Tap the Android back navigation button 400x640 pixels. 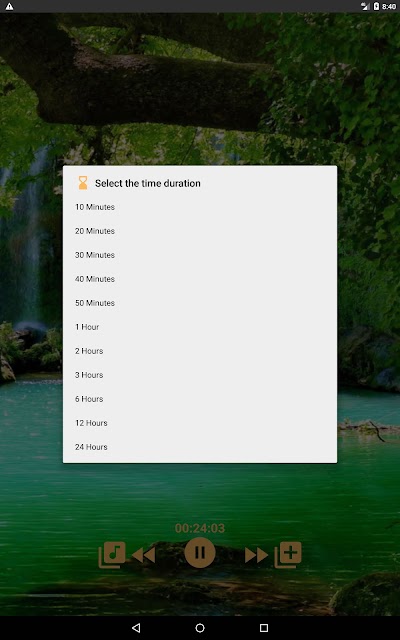[136, 628]
